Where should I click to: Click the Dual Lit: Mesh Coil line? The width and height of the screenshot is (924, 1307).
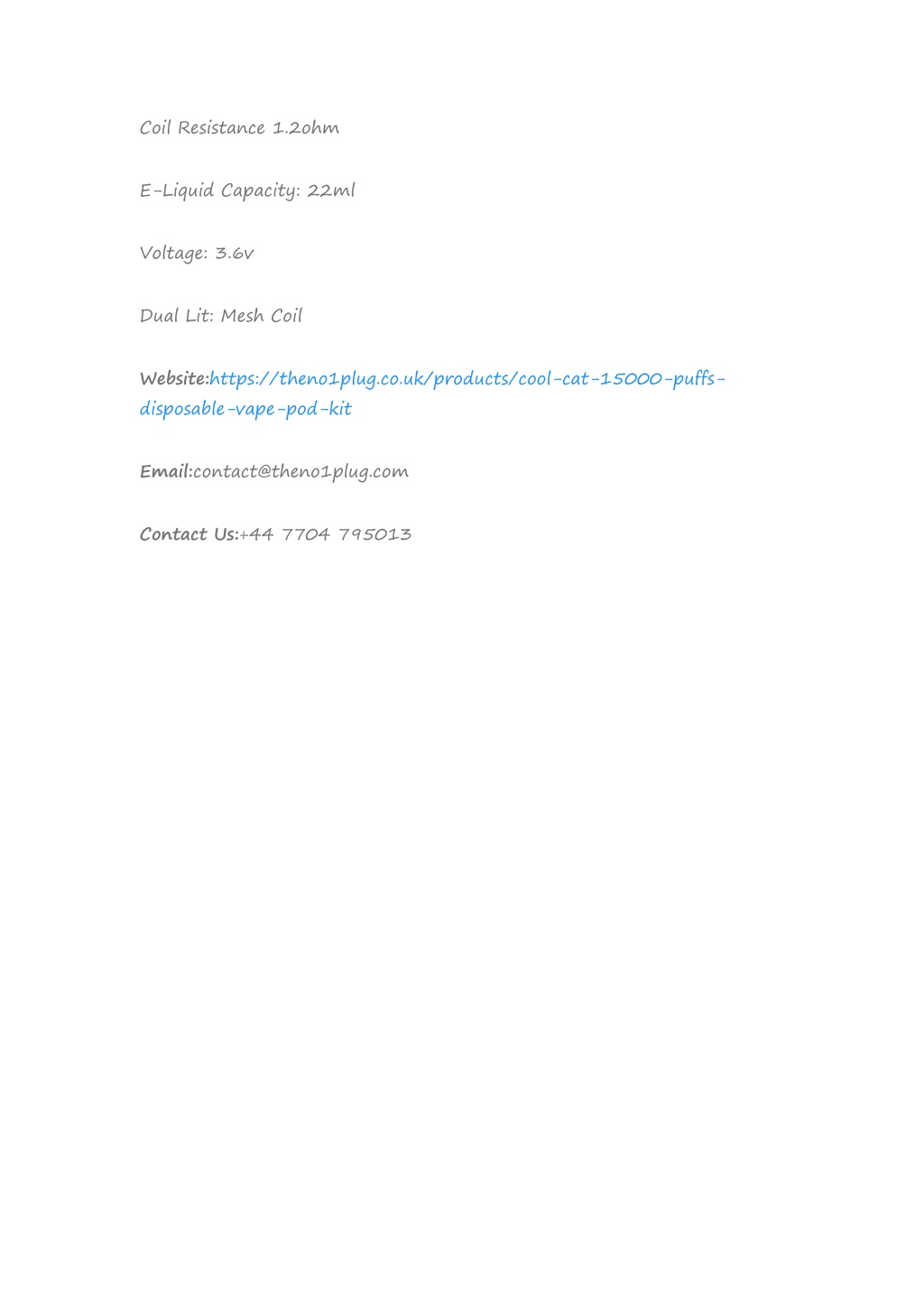point(221,316)
